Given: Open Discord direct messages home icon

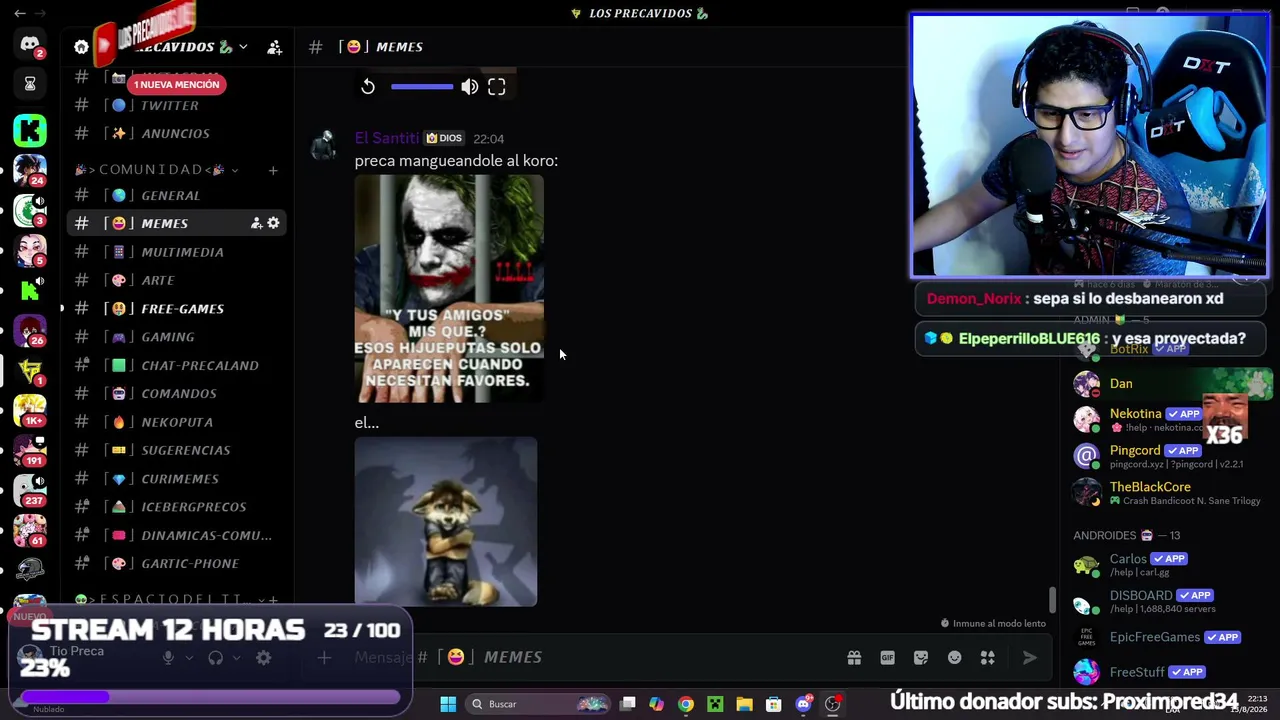Looking at the screenshot, I should [x=30, y=45].
